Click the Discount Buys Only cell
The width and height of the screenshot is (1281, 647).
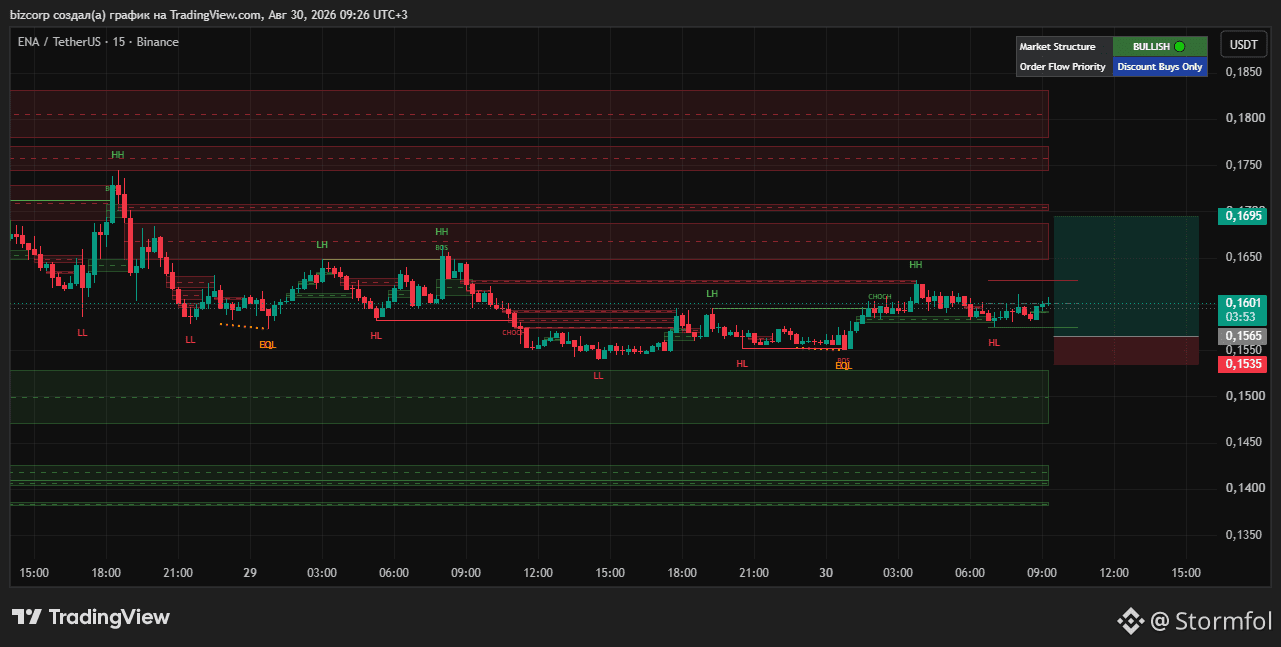[x=1160, y=67]
